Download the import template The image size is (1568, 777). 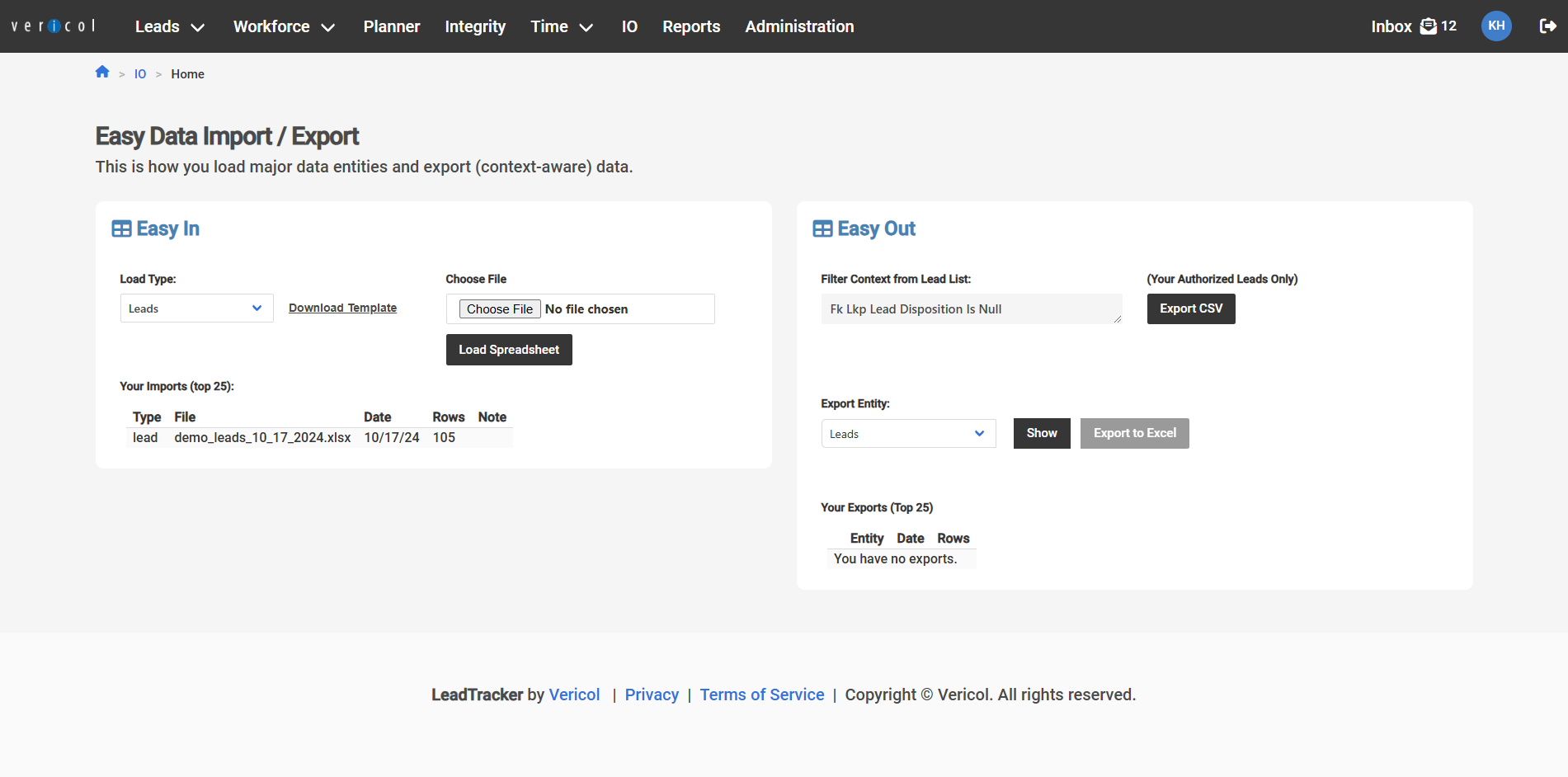342,308
